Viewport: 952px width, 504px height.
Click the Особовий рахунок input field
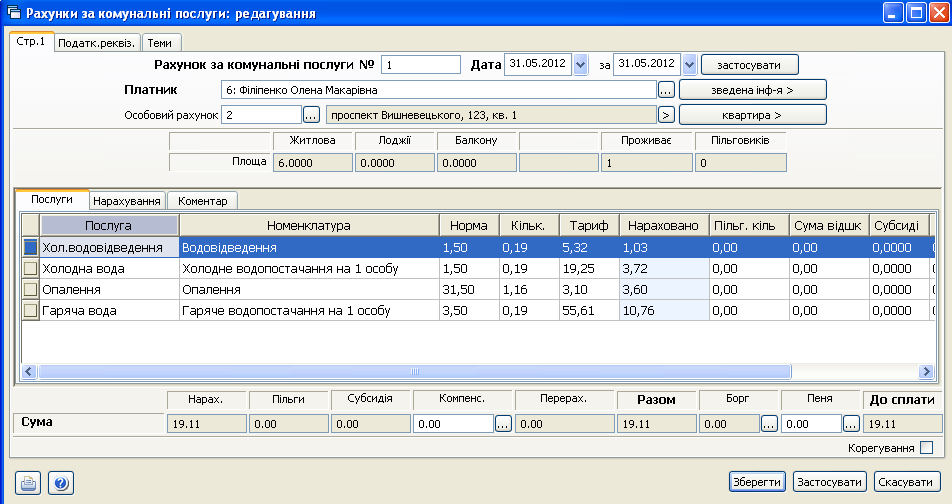pyautogui.click(x=262, y=115)
